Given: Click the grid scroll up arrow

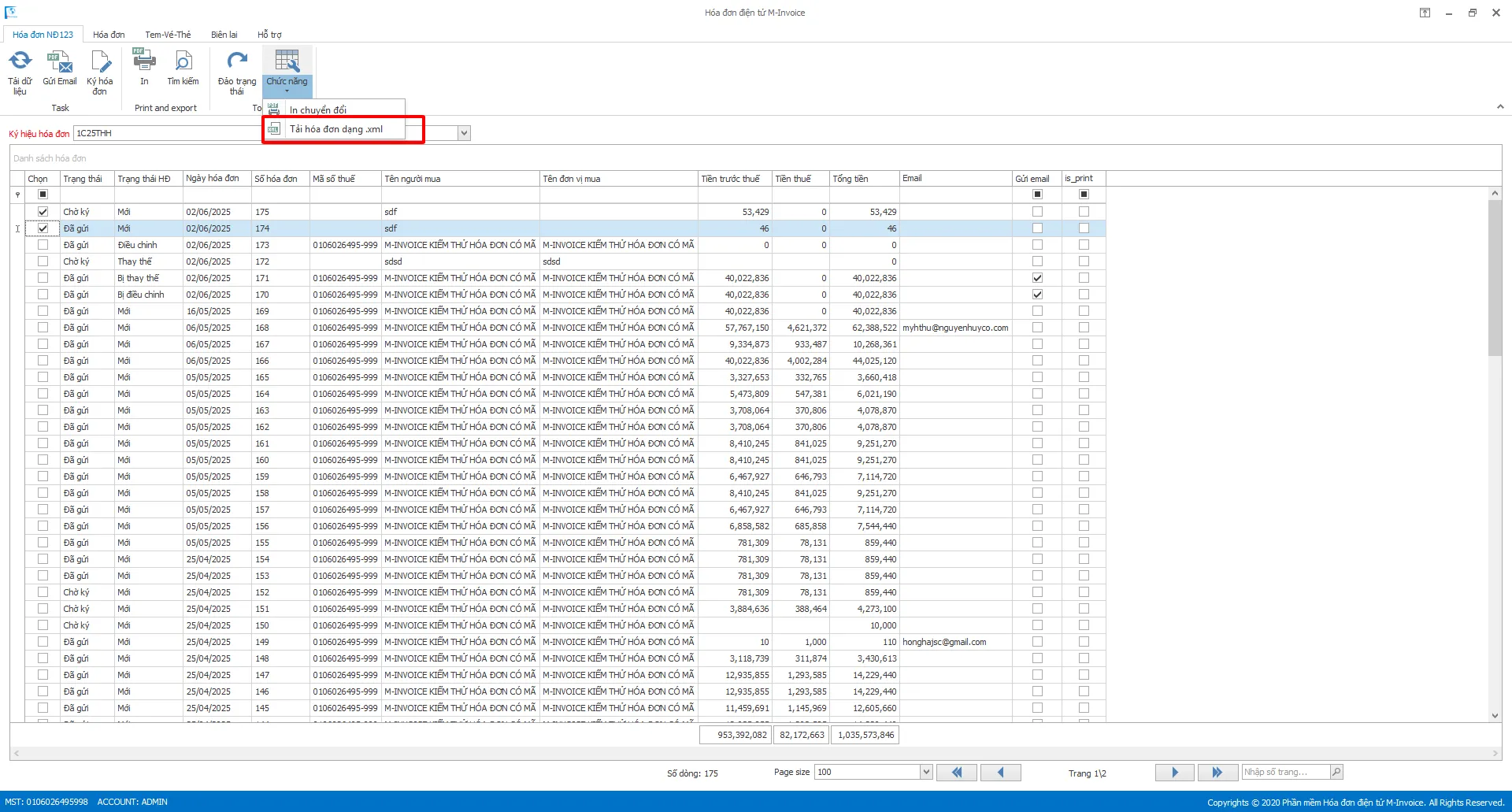Looking at the screenshot, I should [1495, 193].
